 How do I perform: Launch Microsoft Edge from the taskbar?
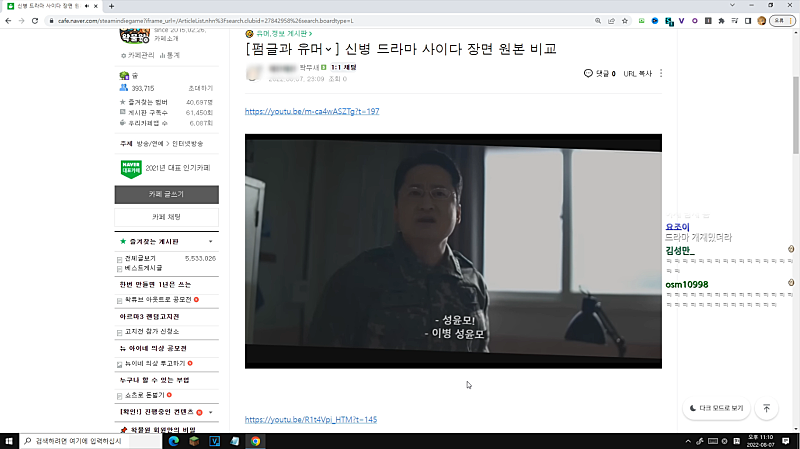pyautogui.click(x=173, y=441)
